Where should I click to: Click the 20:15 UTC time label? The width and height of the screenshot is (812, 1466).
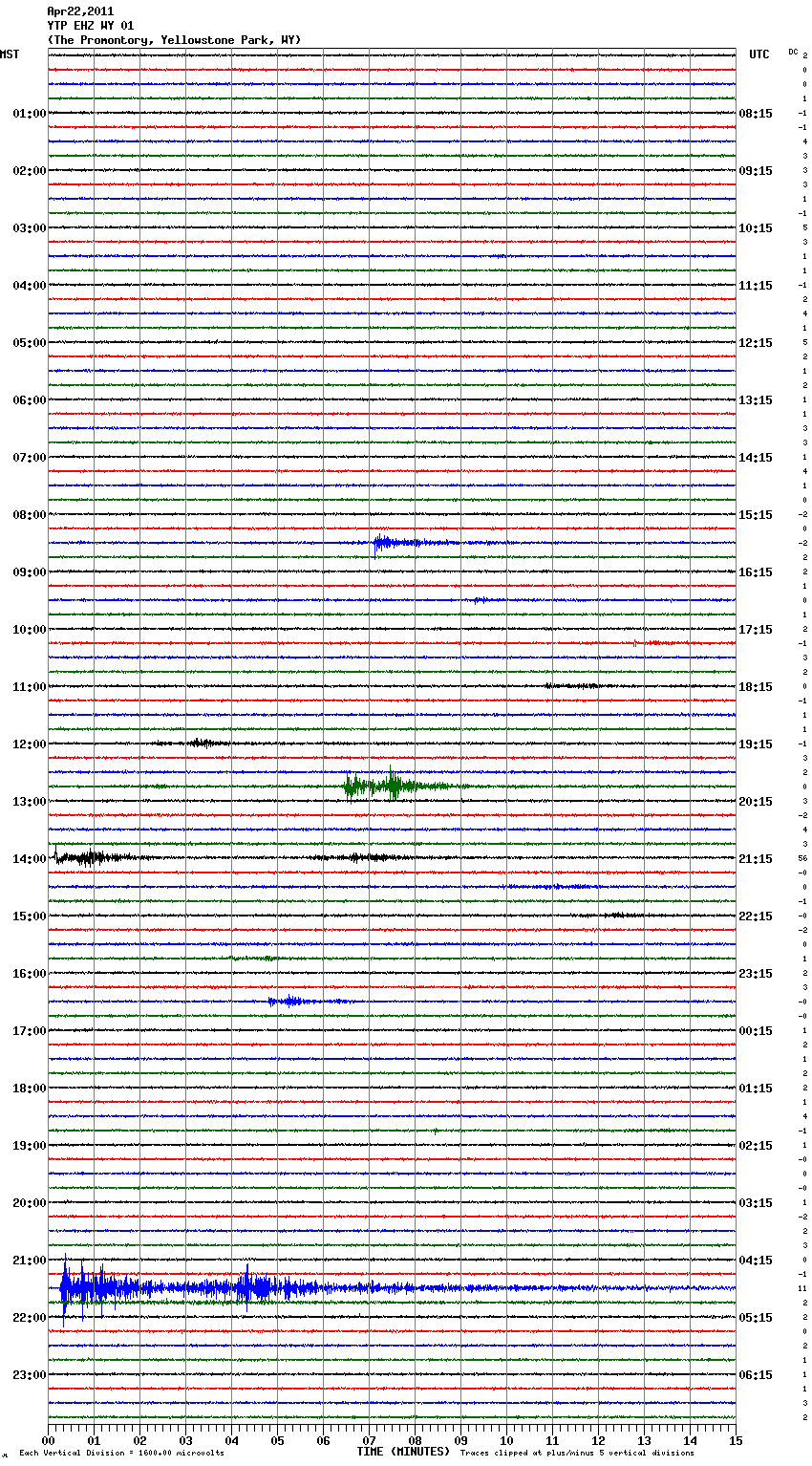point(756,802)
